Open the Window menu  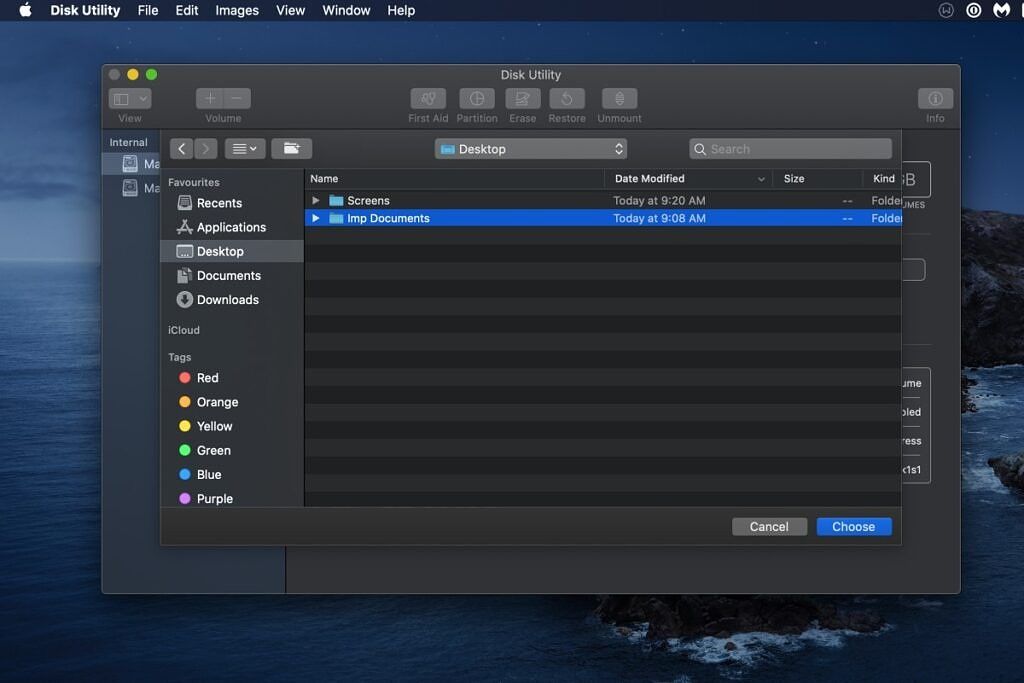345,10
